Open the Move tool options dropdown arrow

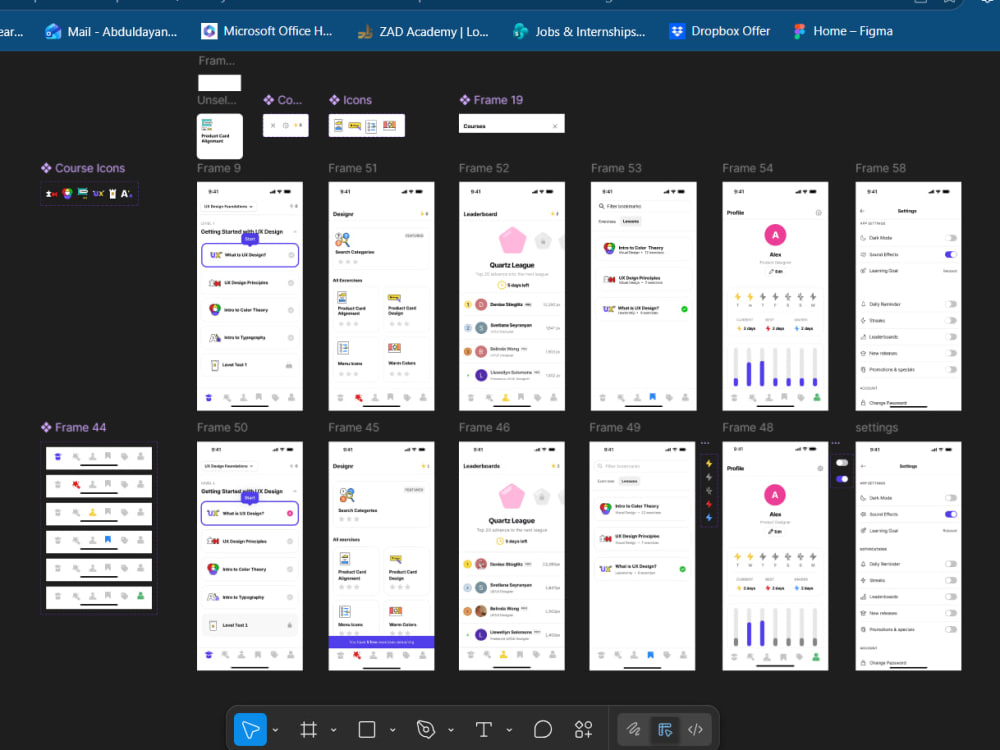click(275, 730)
